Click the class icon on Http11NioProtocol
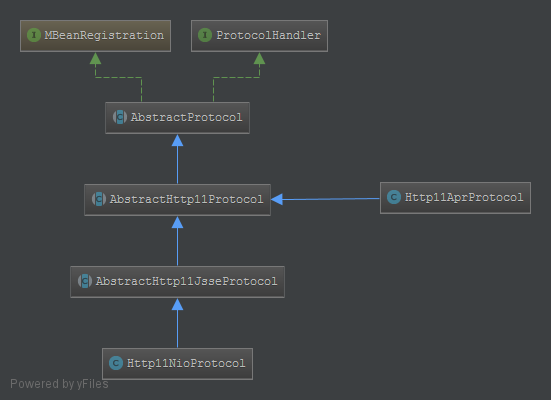 click(116, 363)
